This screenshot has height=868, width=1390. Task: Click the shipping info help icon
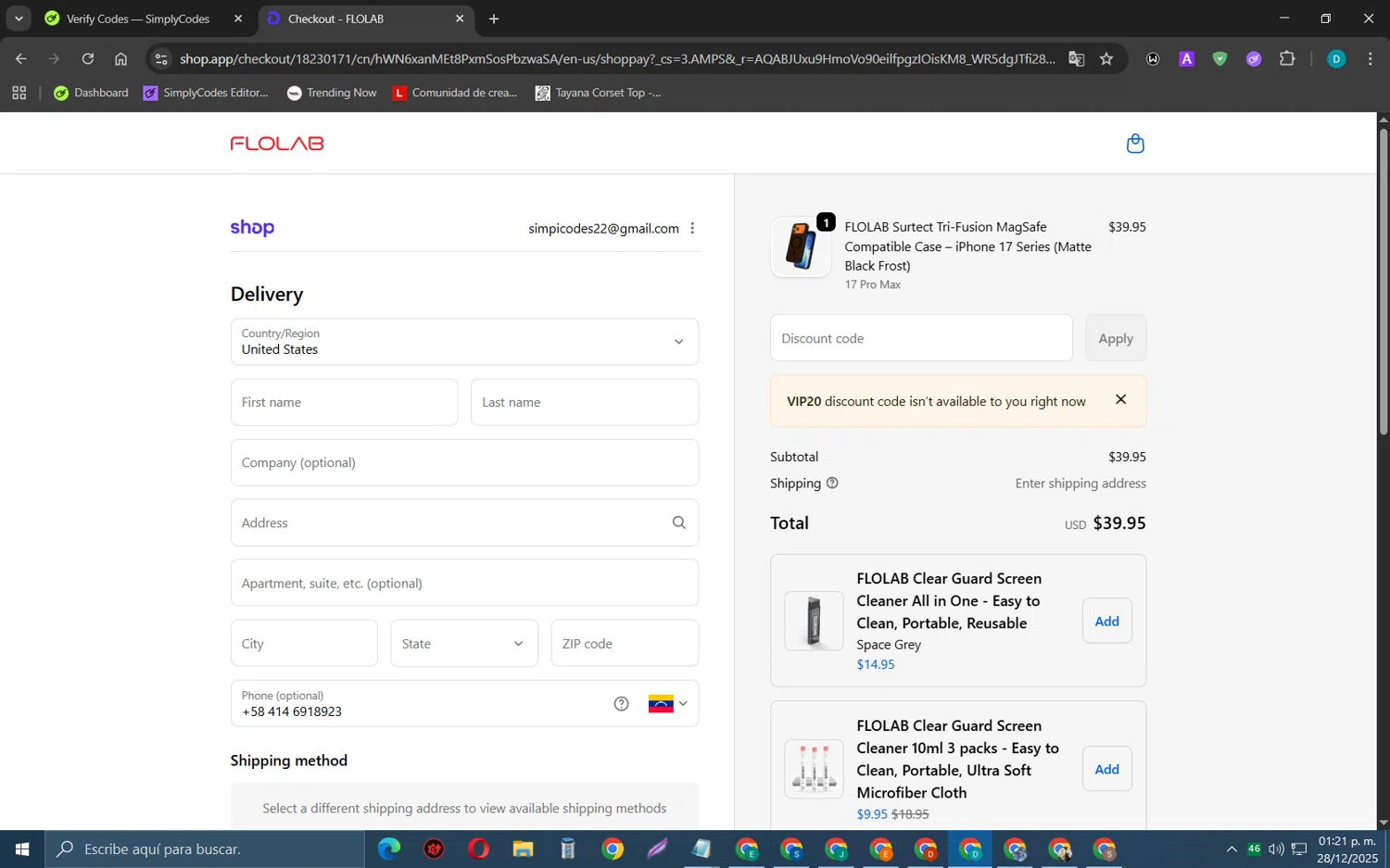pyautogui.click(x=832, y=483)
